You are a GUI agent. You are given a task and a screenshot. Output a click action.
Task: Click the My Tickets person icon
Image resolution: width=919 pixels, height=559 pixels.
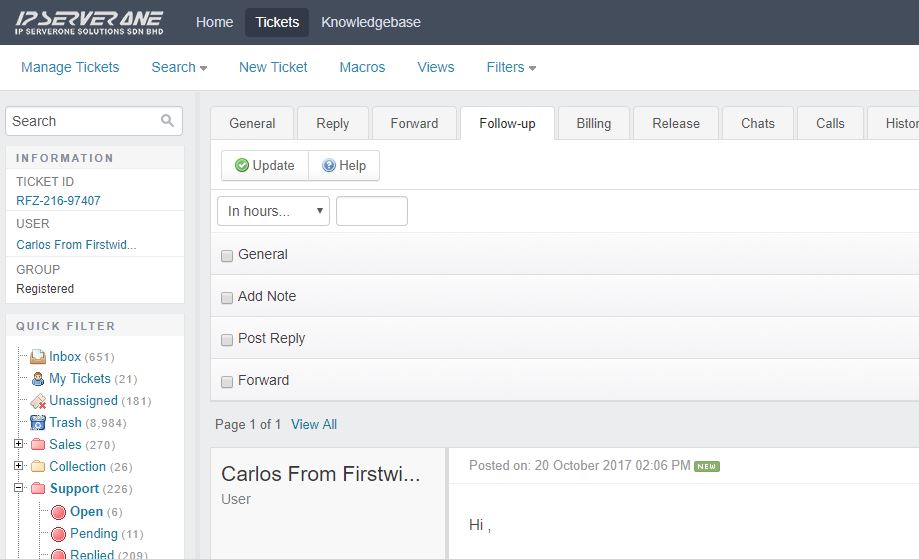point(37,379)
